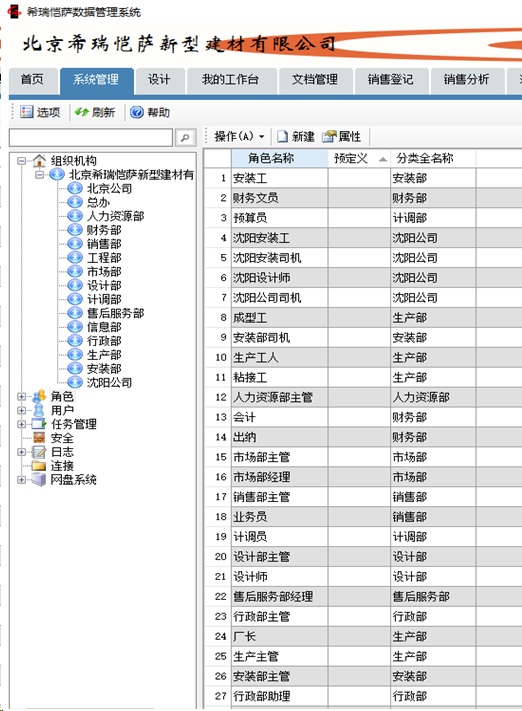Select the globe icon beside 财务部
This screenshot has height=711, width=522.
tap(75, 230)
